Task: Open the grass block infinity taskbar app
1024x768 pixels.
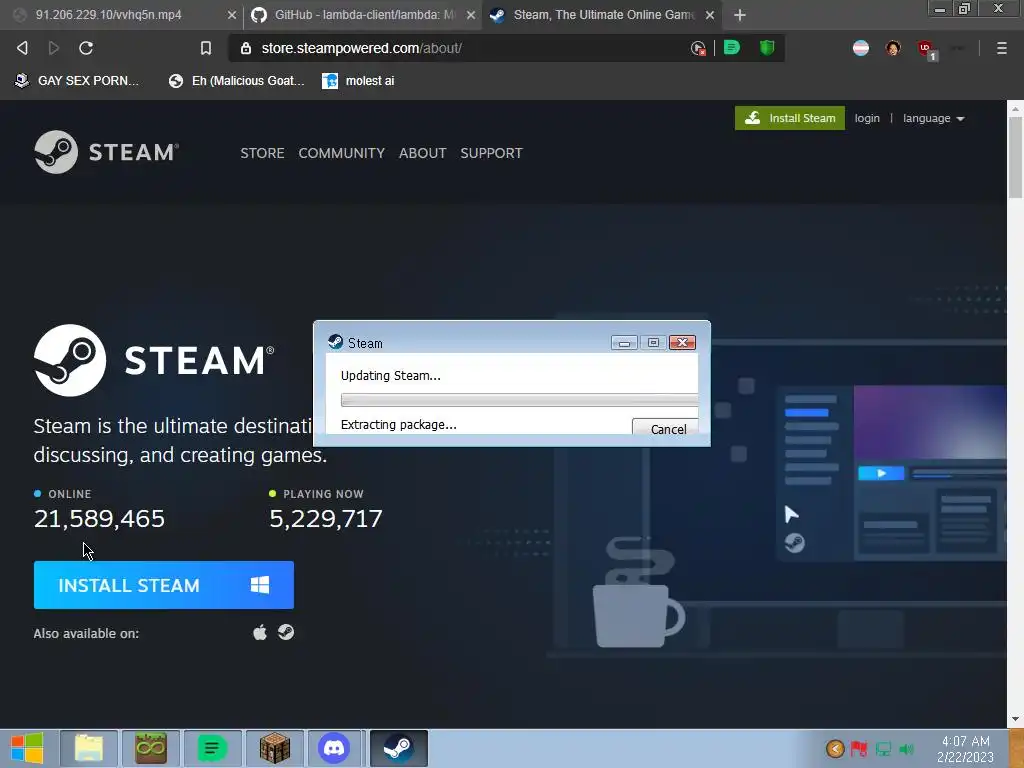Action: [x=151, y=748]
